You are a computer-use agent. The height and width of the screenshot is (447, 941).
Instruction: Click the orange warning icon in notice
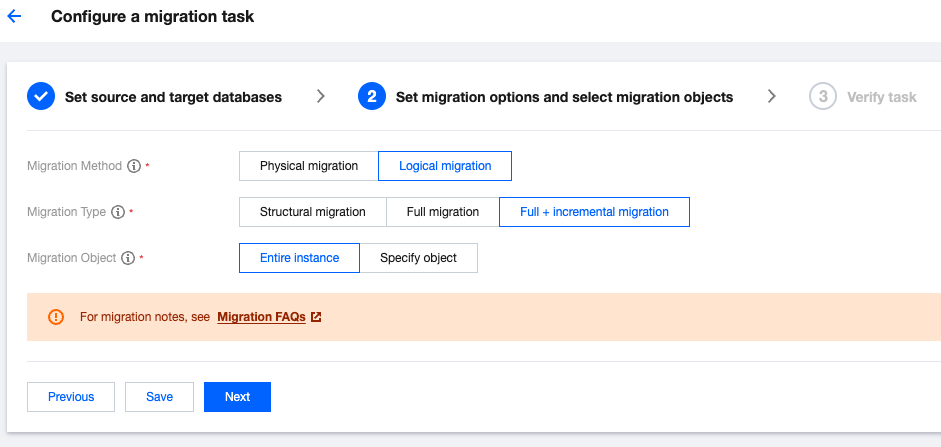[56, 317]
